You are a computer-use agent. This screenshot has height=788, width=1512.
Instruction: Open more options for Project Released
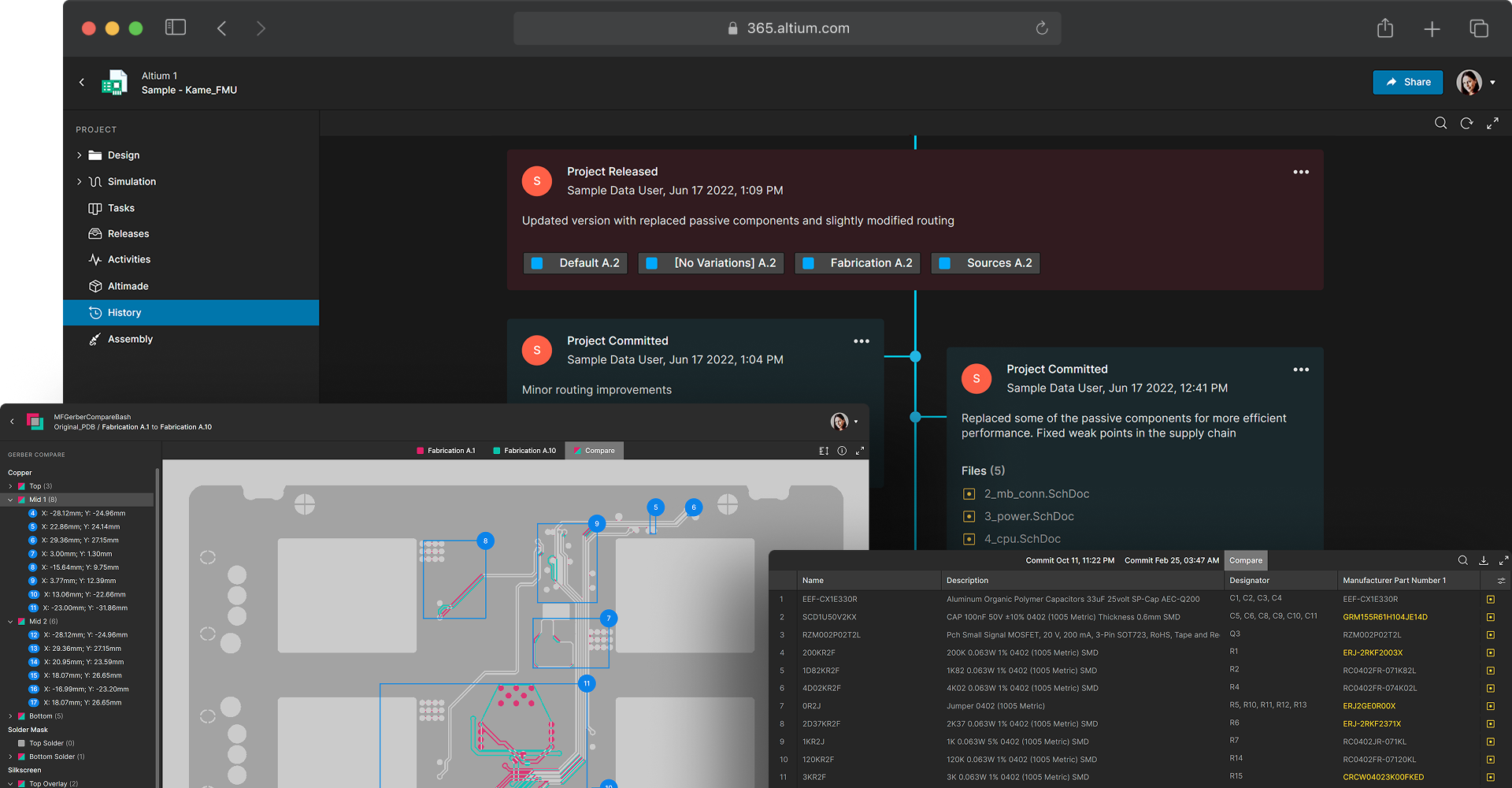click(1301, 172)
